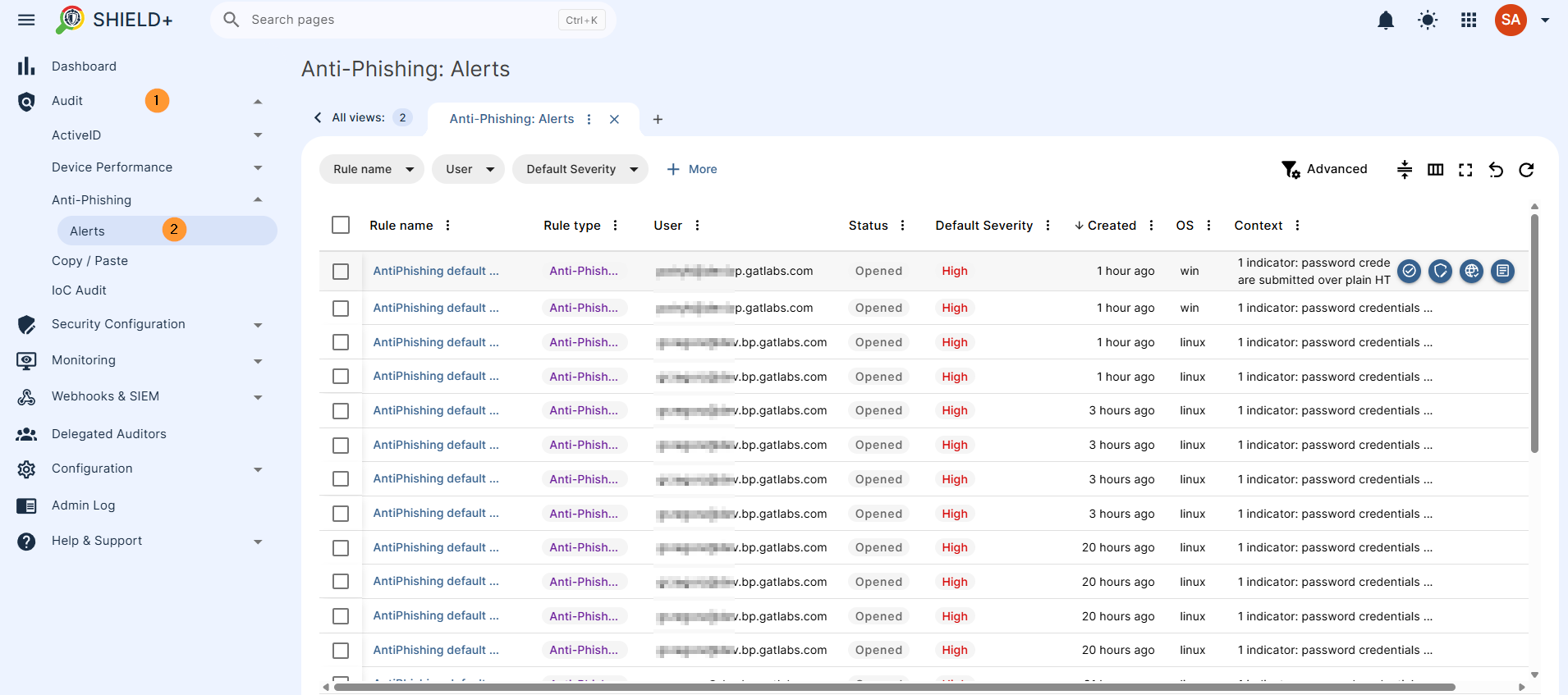Select Alerts in the sidebar
1568x695 pixels.
[x=167, y=231]
